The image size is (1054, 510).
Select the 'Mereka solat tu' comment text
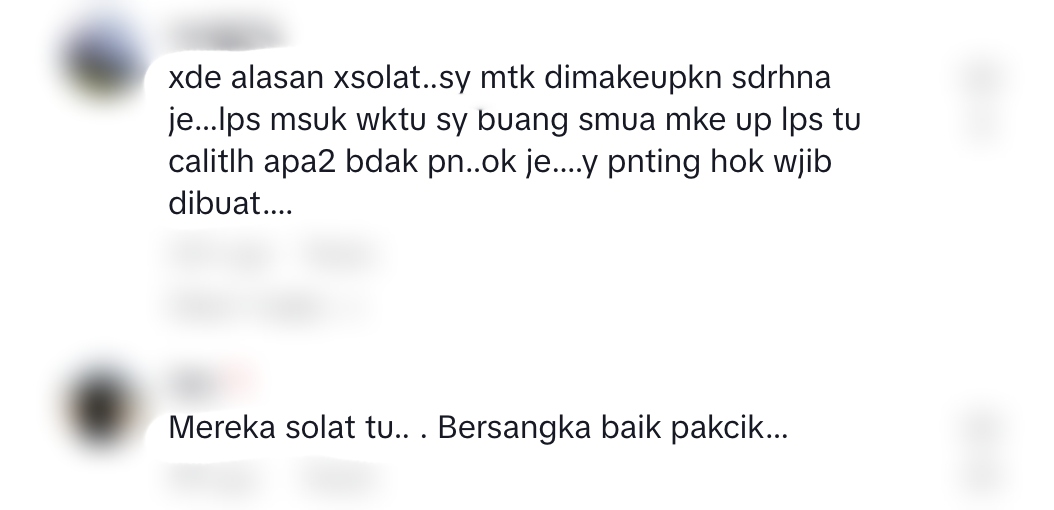click(x=478, y=427)
